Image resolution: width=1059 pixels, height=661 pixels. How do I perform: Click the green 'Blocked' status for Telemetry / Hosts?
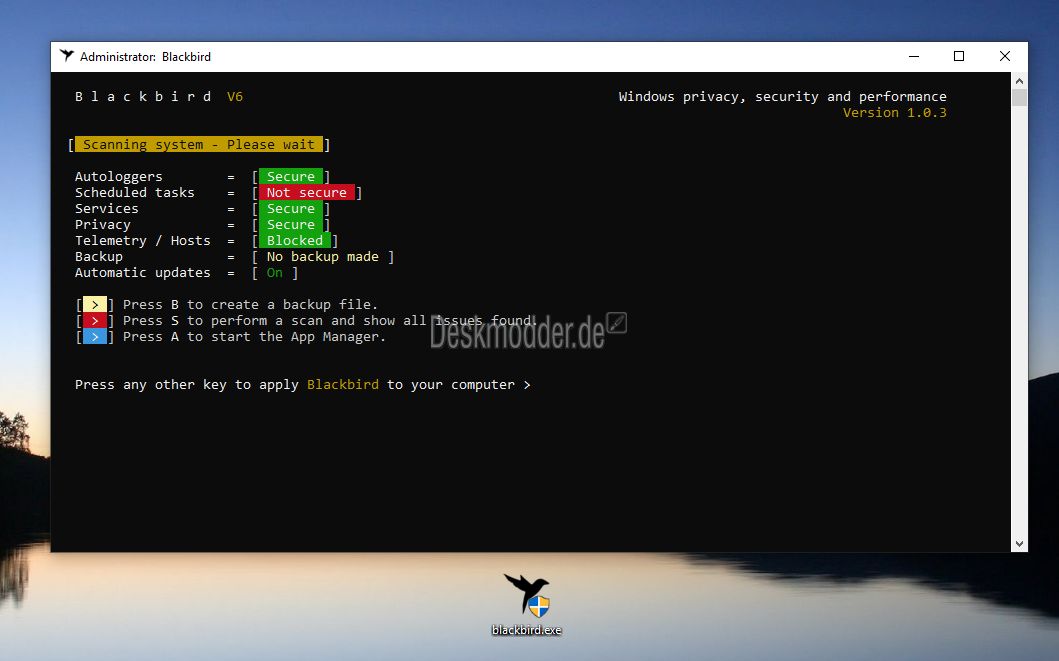coord(295,240)
